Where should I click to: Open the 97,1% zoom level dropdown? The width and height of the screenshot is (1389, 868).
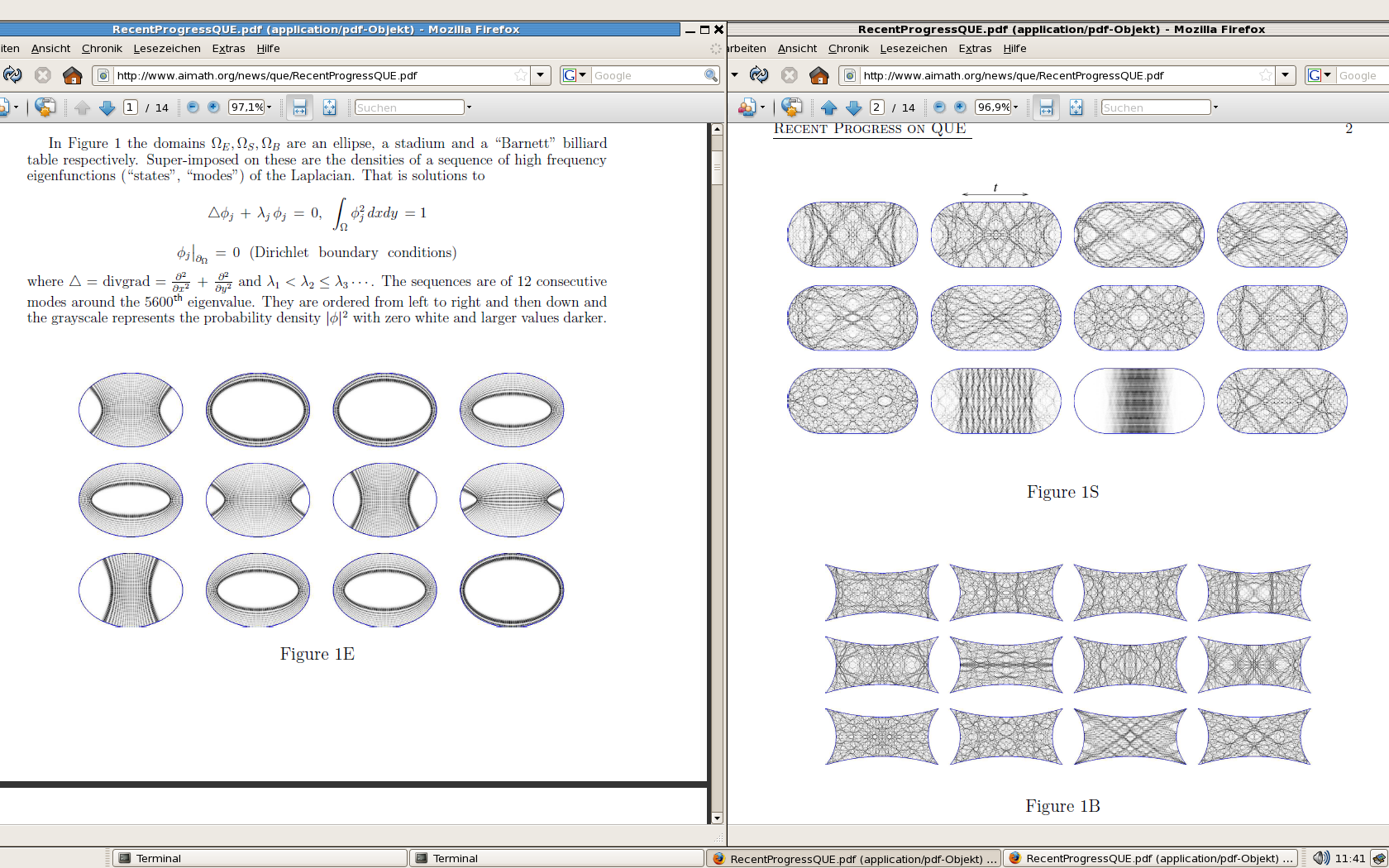[x=269, y=107]
